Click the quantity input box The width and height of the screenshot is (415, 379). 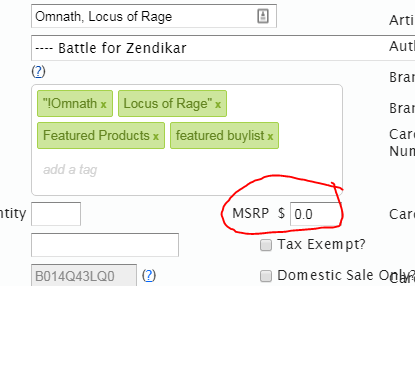click(56, 214)
